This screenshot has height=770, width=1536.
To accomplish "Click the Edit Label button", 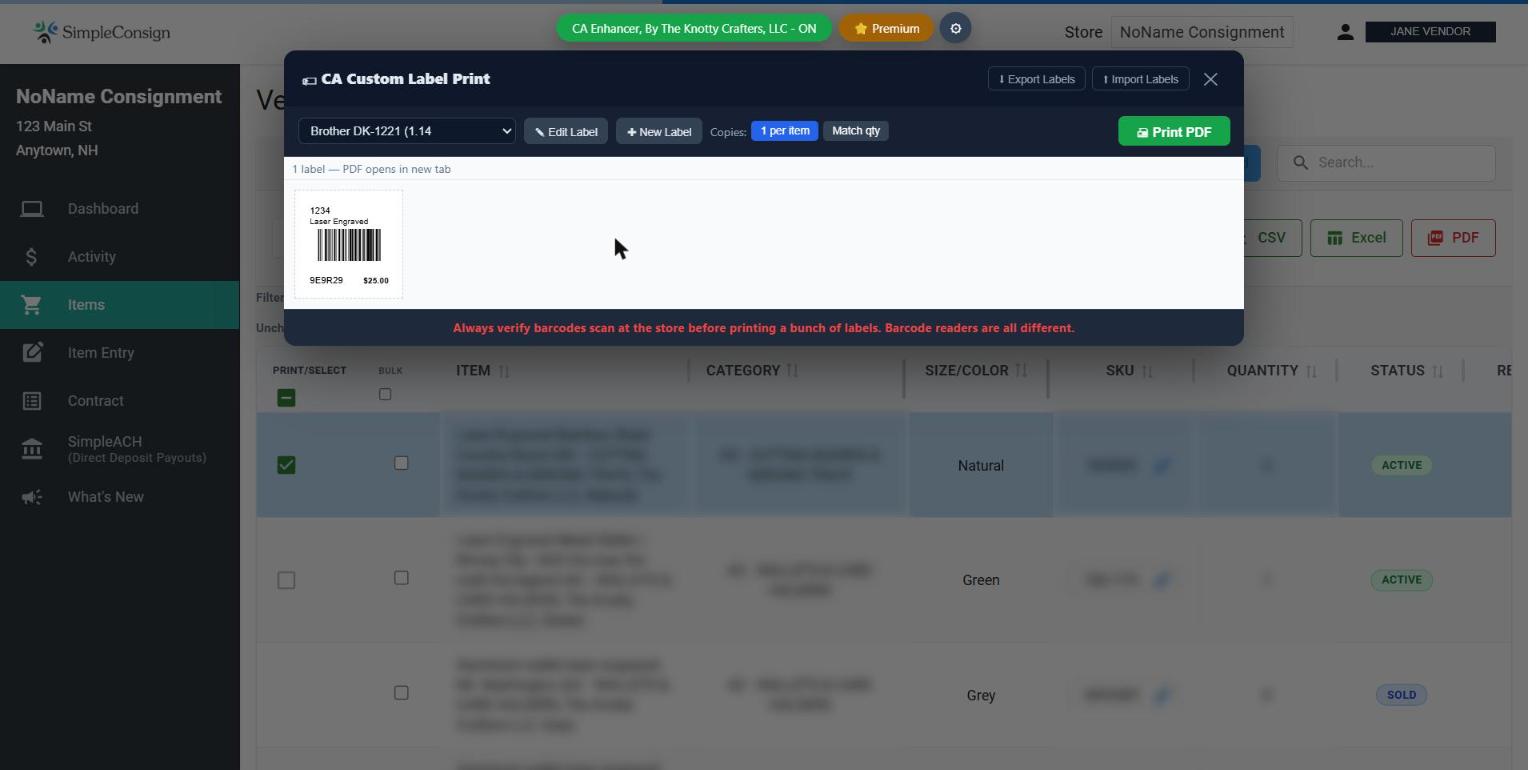I will 566,132.
